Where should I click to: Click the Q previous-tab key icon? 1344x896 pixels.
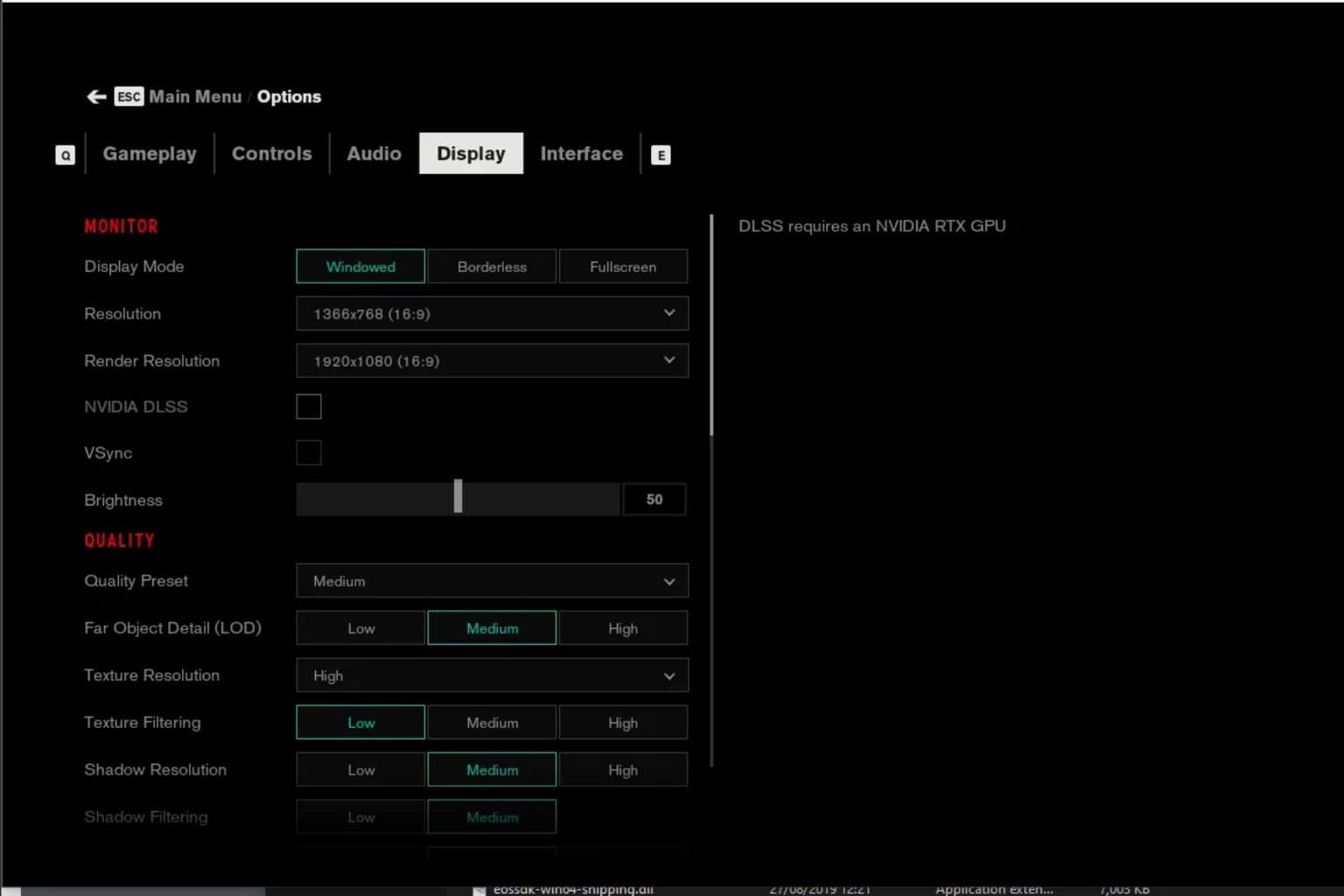66,155
